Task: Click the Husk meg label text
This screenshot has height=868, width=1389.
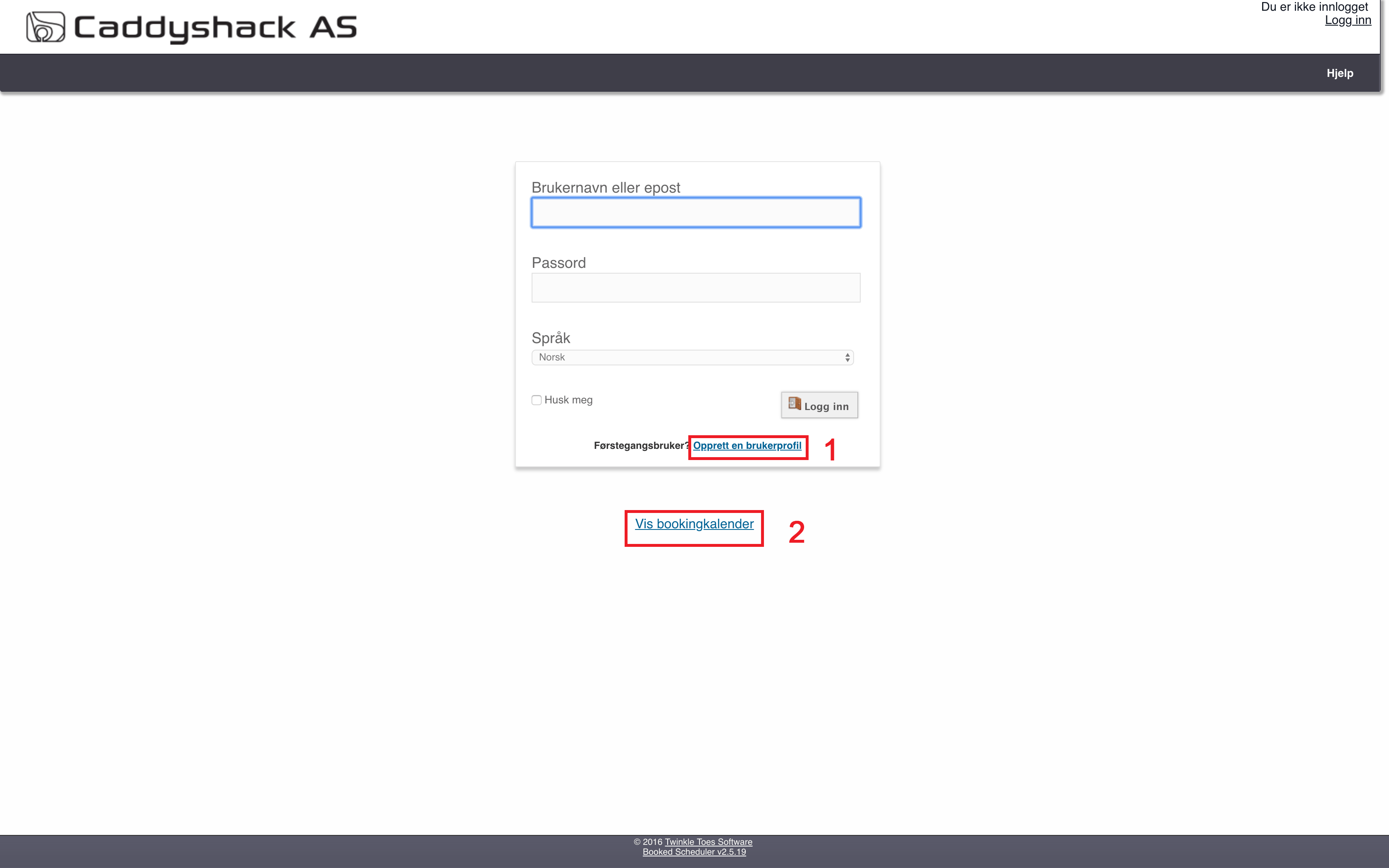Action: point(568,400)
